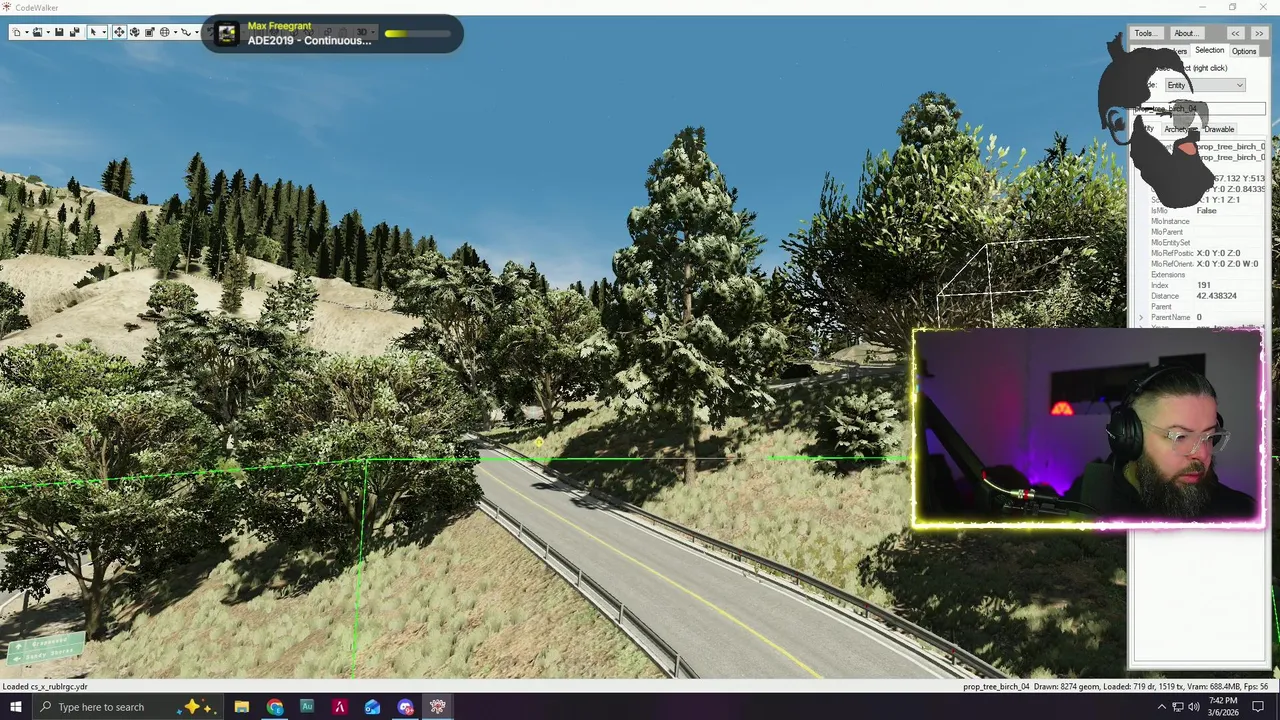Click the >> panel button

pos(1258,33)
